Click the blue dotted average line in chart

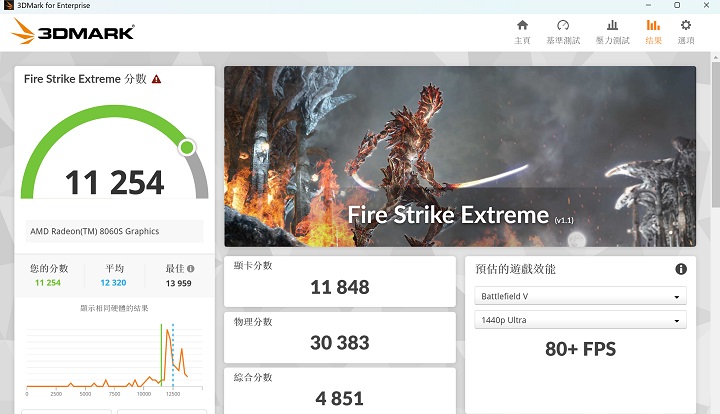point(173,355)
